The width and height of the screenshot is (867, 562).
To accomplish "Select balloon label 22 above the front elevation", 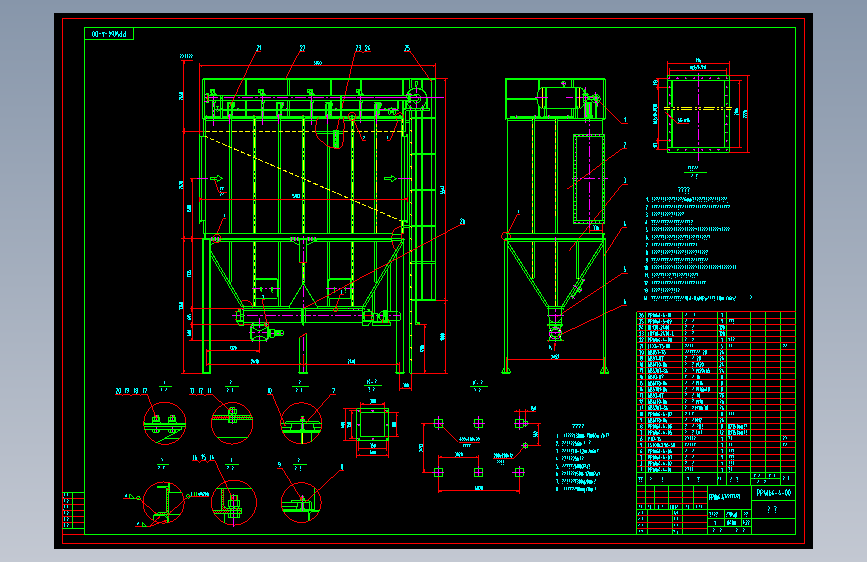I will click(302, 49).
